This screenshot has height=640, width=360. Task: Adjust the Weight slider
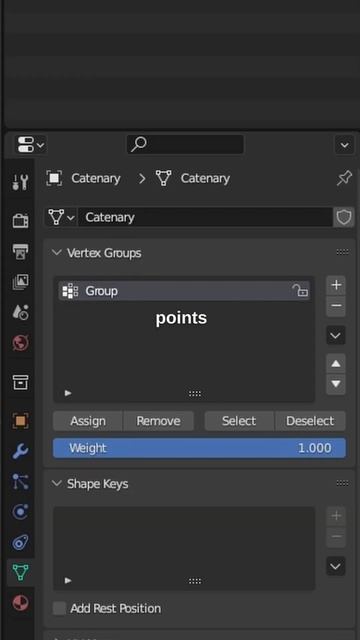(x=199, y=448)
